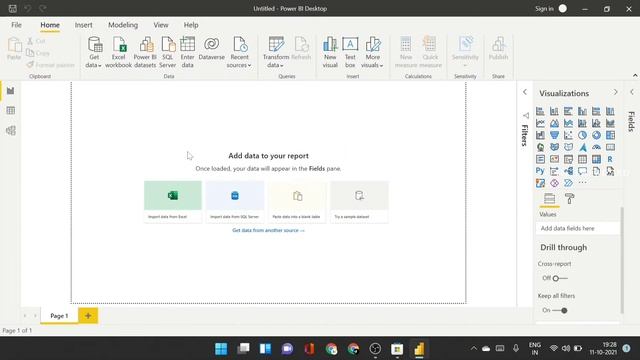Screen dimensions: 640x360
Task: Switch to Data view in left sidebar
Action: [x=11, y=111]
